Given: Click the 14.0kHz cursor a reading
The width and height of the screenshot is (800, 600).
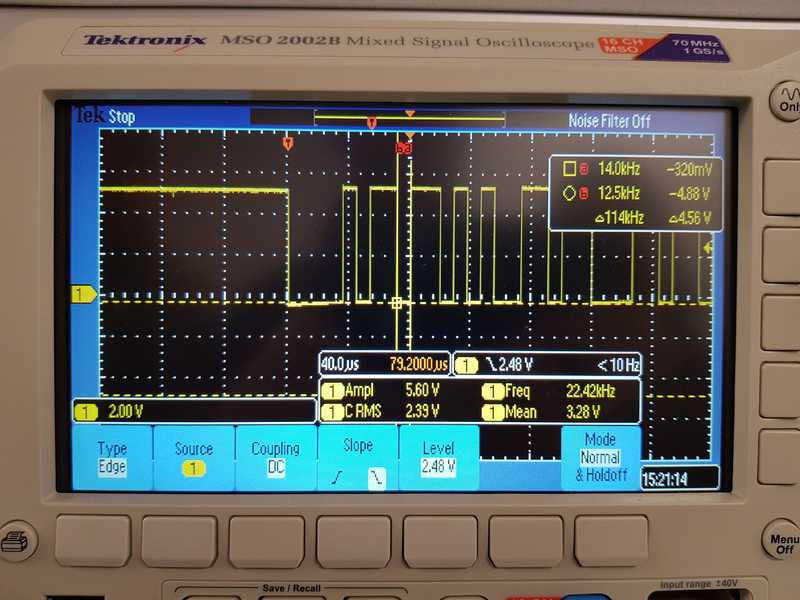Looking at the screenshot, I should (x=619, y=168).
